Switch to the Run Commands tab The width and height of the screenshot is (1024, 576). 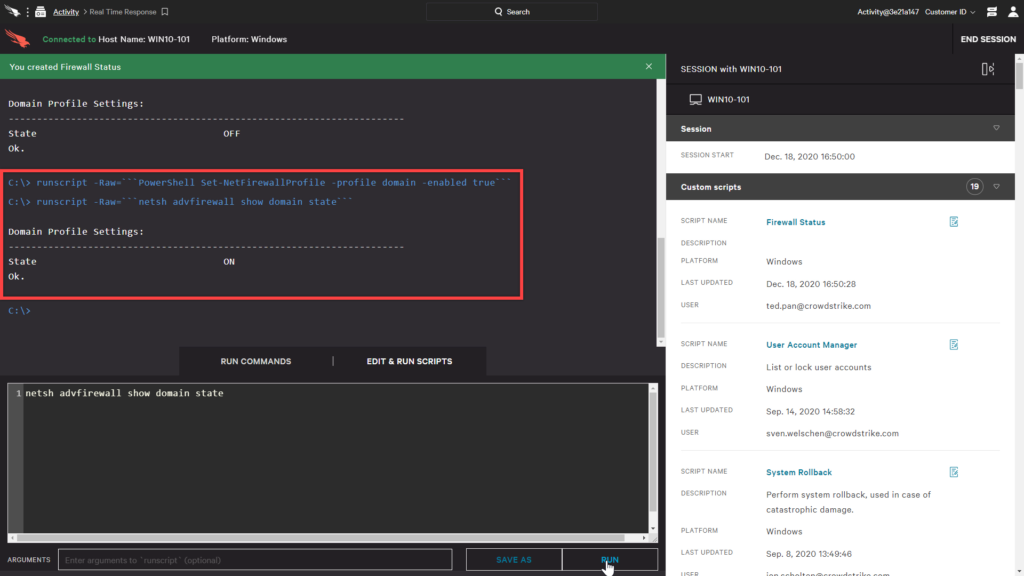pos(256,361)
